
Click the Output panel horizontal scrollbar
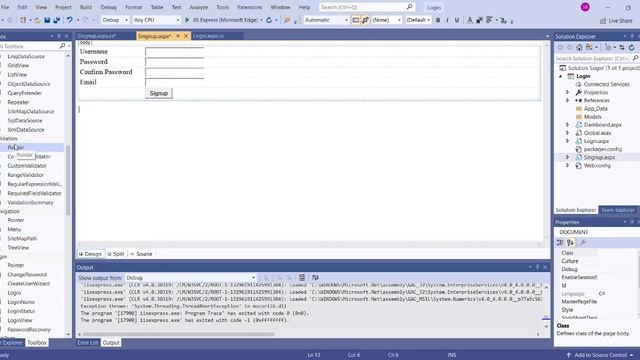pos(178,334)
